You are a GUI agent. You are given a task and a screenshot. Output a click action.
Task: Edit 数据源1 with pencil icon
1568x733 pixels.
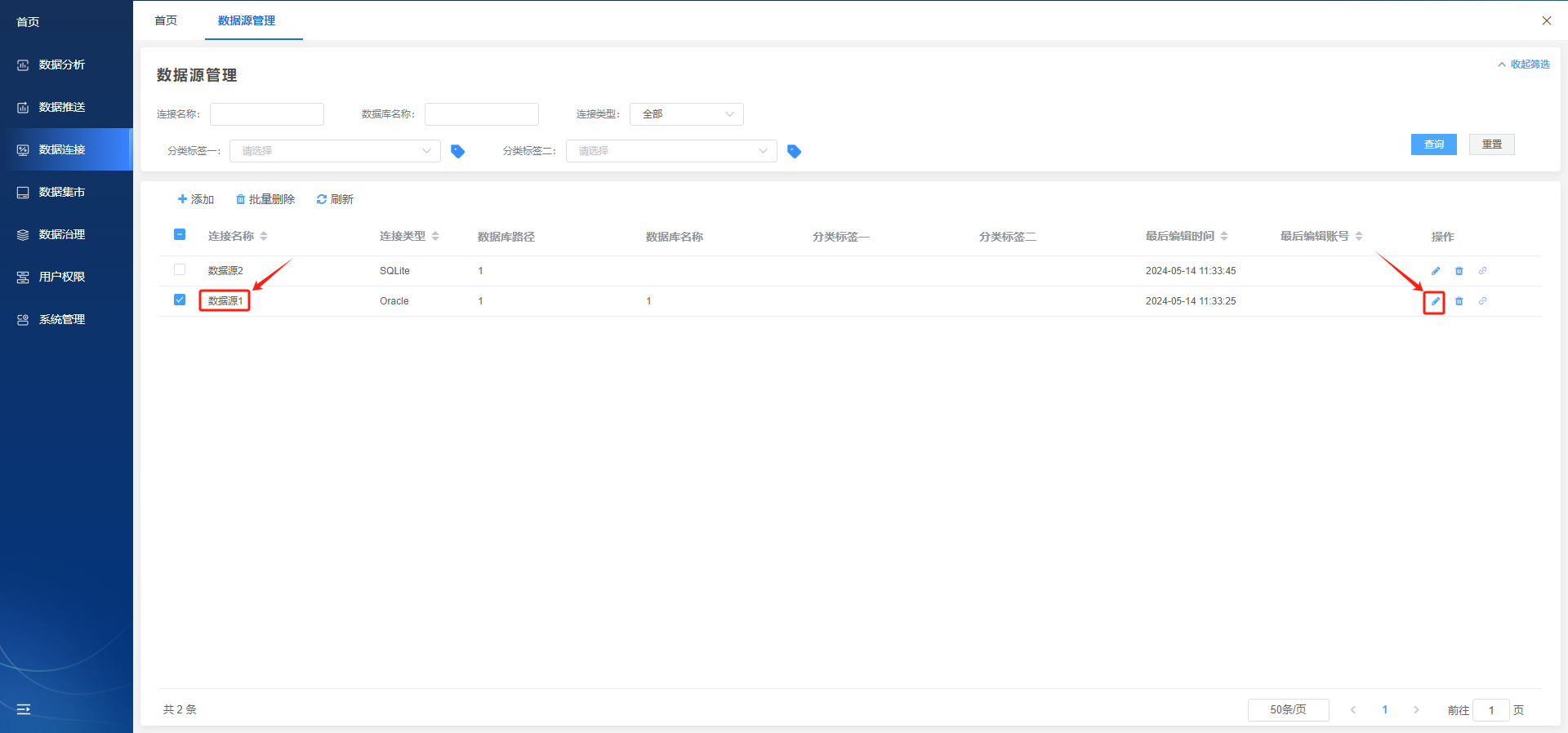coord(1435,302)
